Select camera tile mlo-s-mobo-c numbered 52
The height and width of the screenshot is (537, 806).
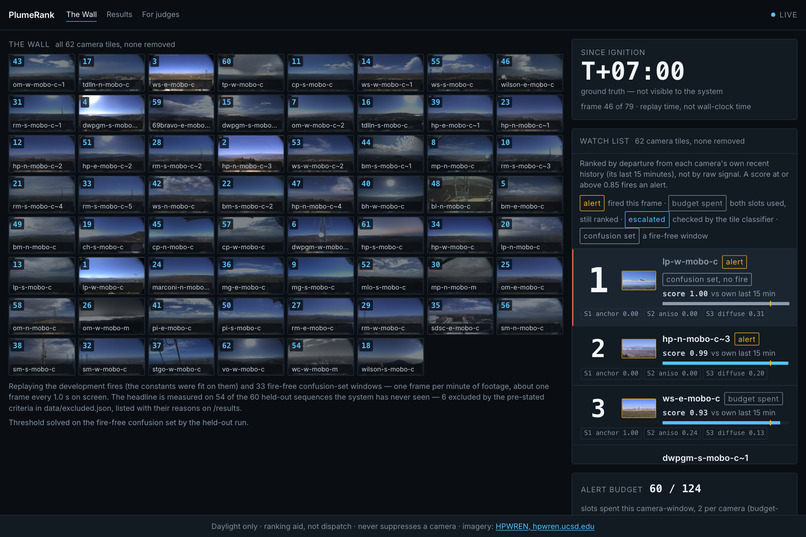coord(391,275)
